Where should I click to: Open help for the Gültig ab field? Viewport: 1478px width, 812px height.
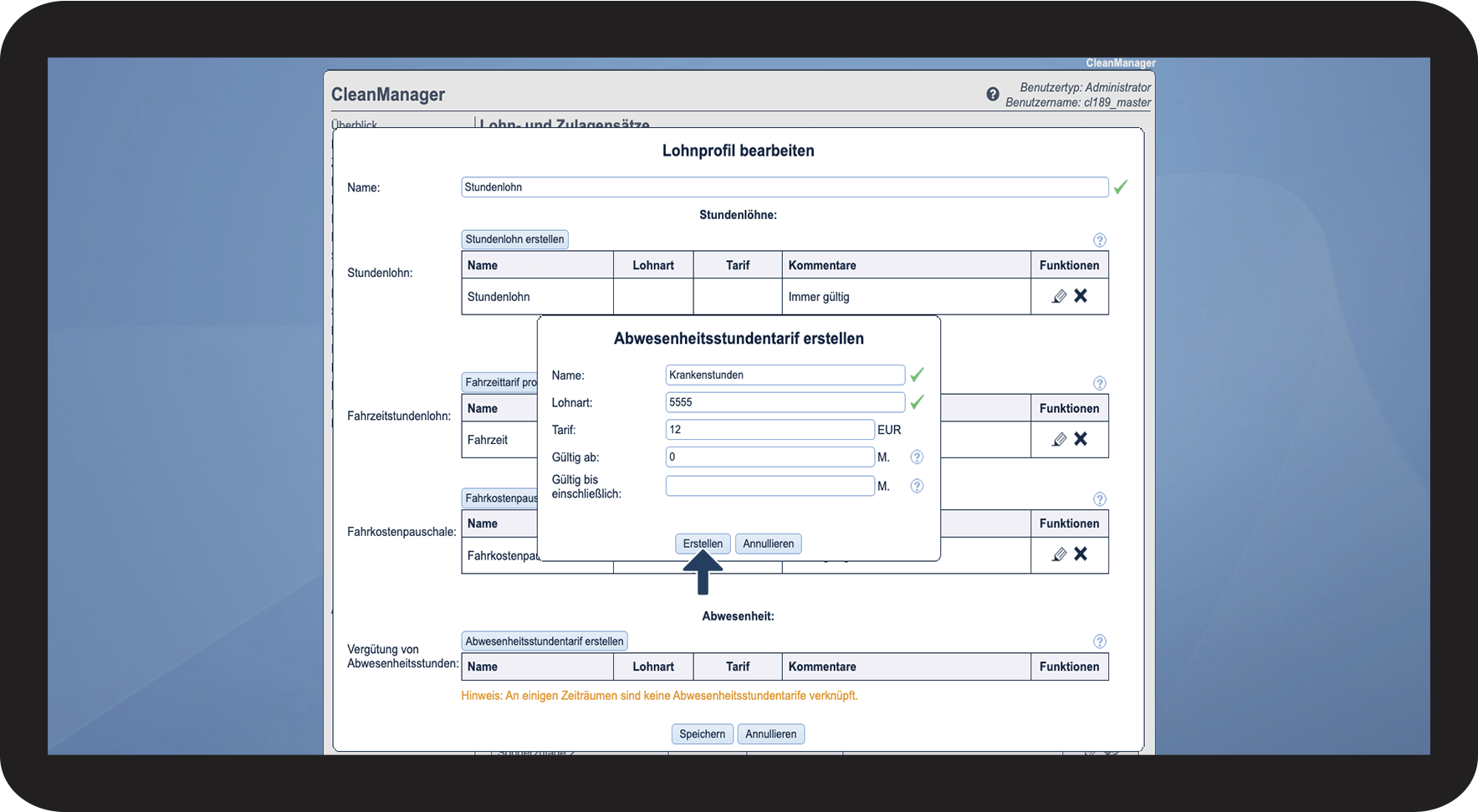(x=917, y=457)
